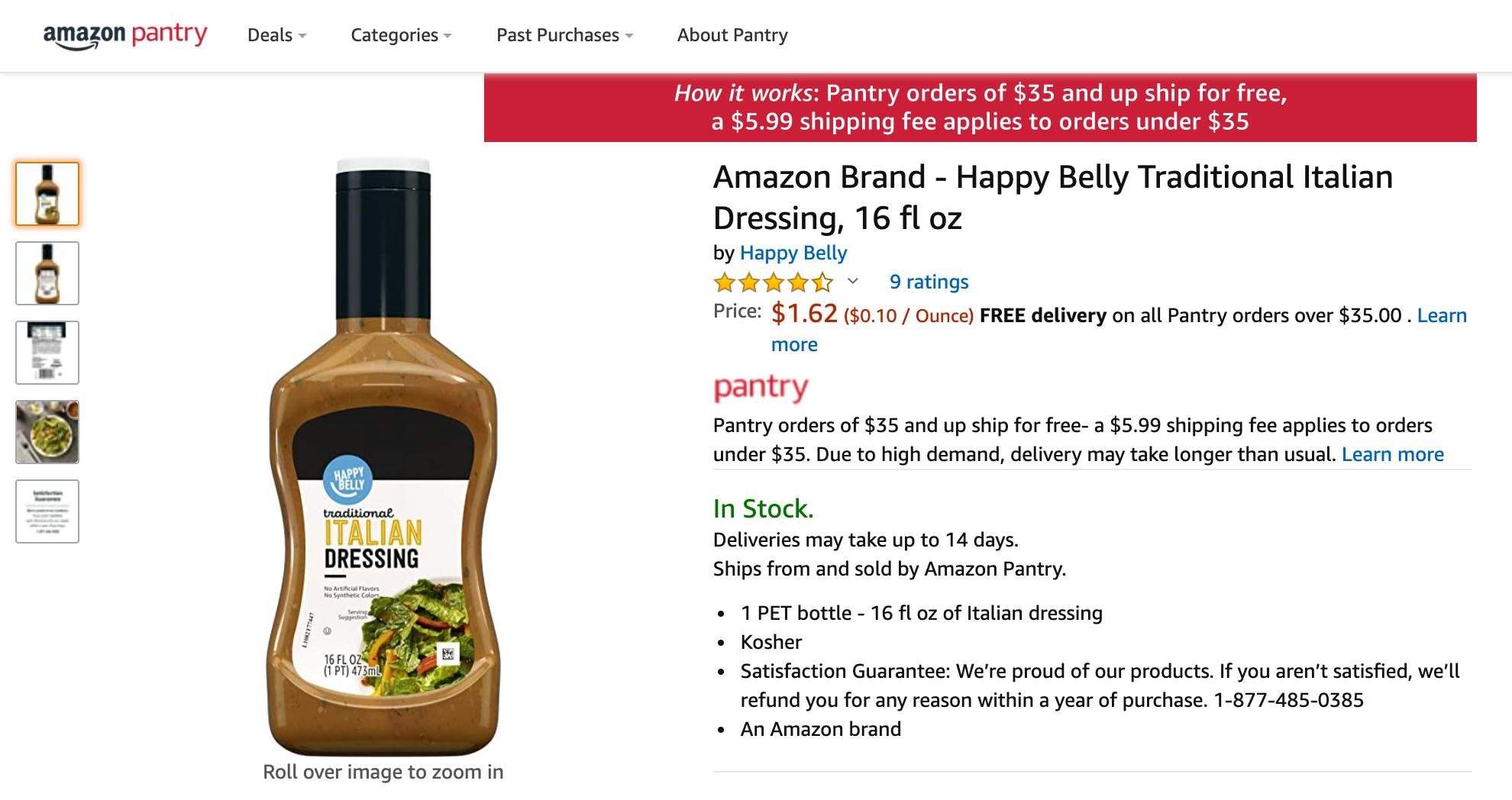Open the satisfaction guarantee text thumbnail
This screenshot has width=1512, height=800.
point(47,511)
